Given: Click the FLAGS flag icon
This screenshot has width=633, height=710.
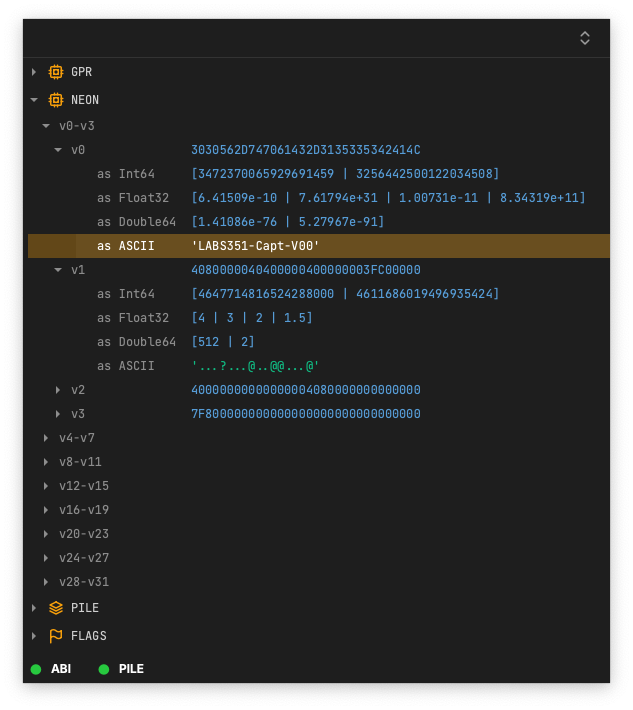Looking at the screenshot, I should (x=56, y=636).
